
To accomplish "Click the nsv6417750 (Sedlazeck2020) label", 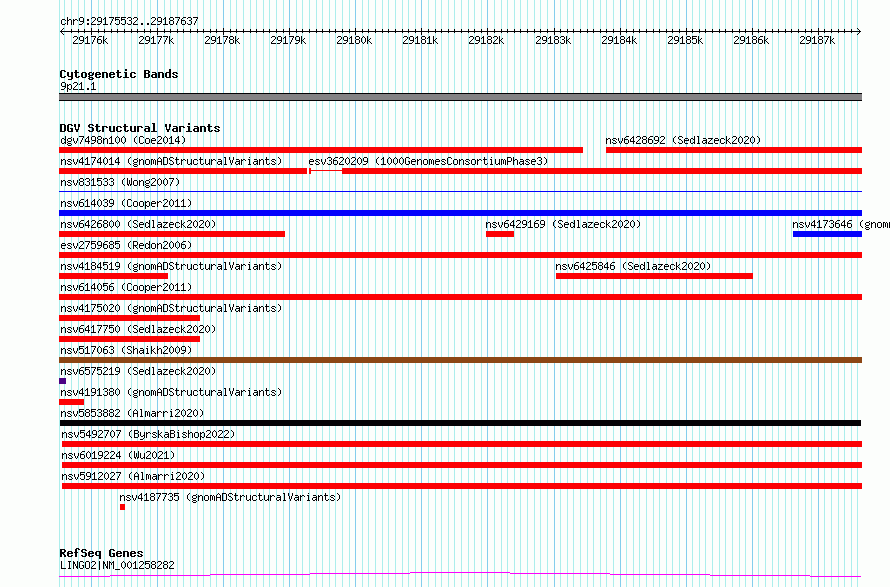I will click(138, 329).
